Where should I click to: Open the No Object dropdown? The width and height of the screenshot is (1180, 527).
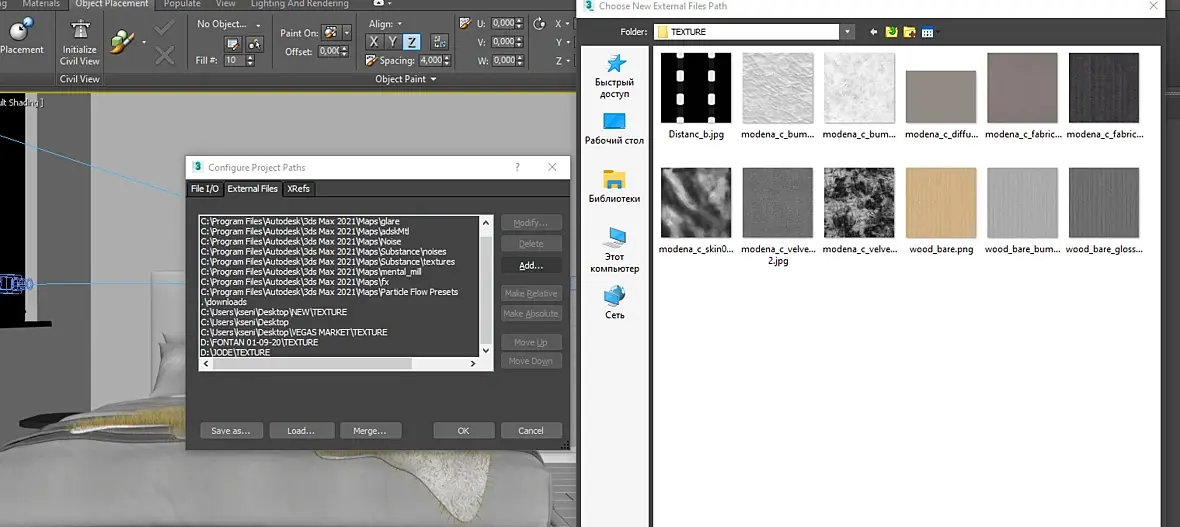229,24
